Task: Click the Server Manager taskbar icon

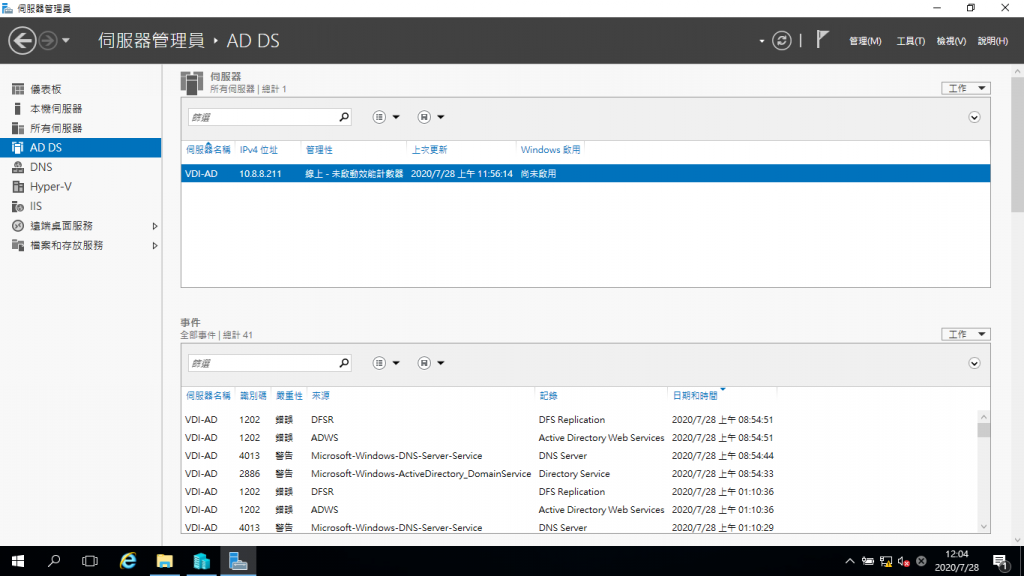Action: (238, 561)
